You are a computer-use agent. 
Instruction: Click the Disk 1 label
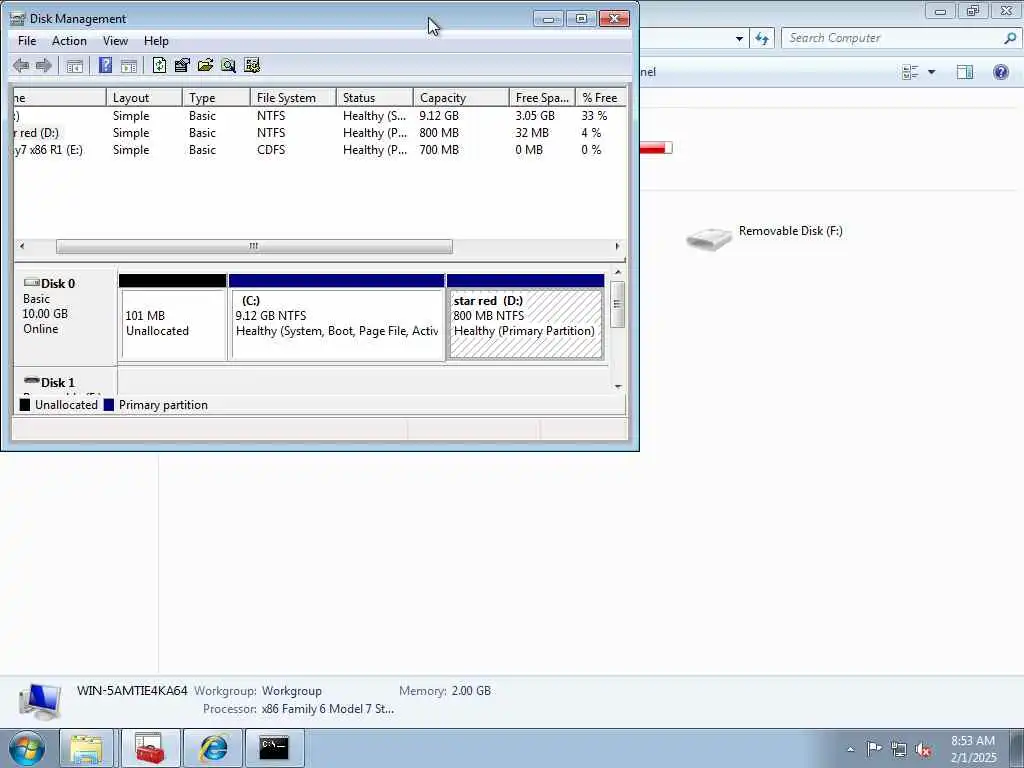57,383
